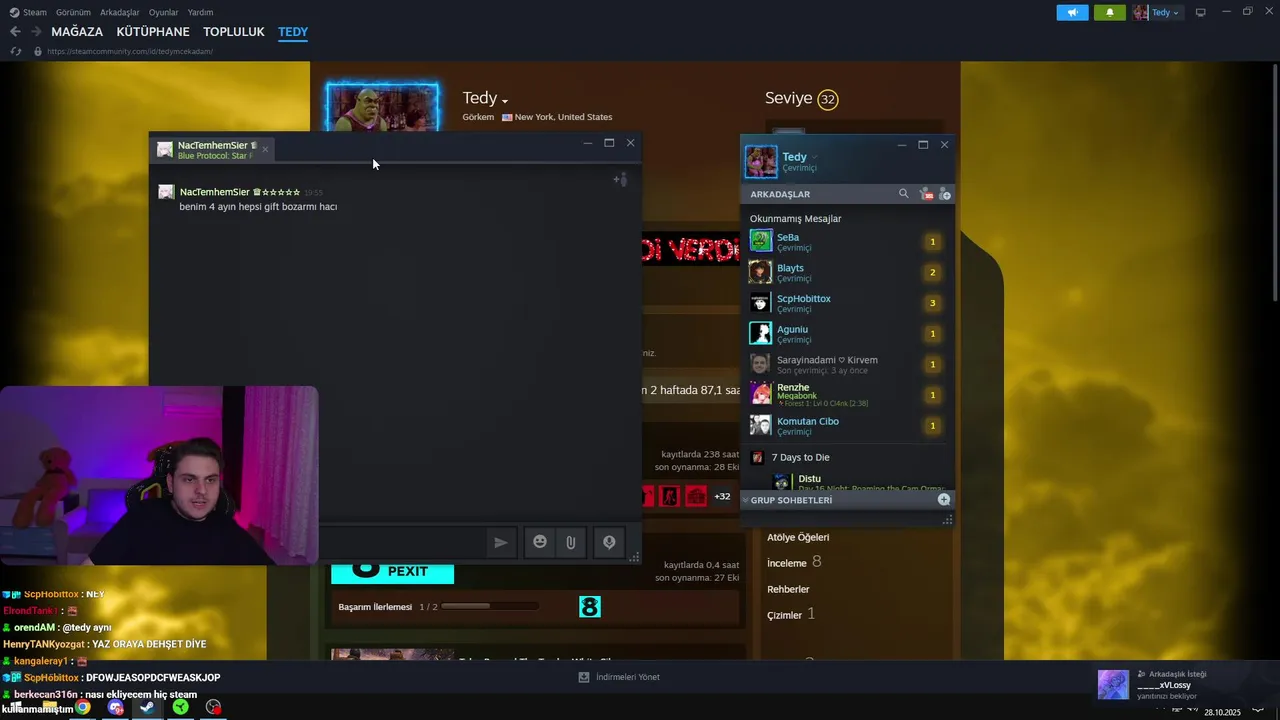
Task: Go to the TOPLULUK tab
Action: (234, 32)
